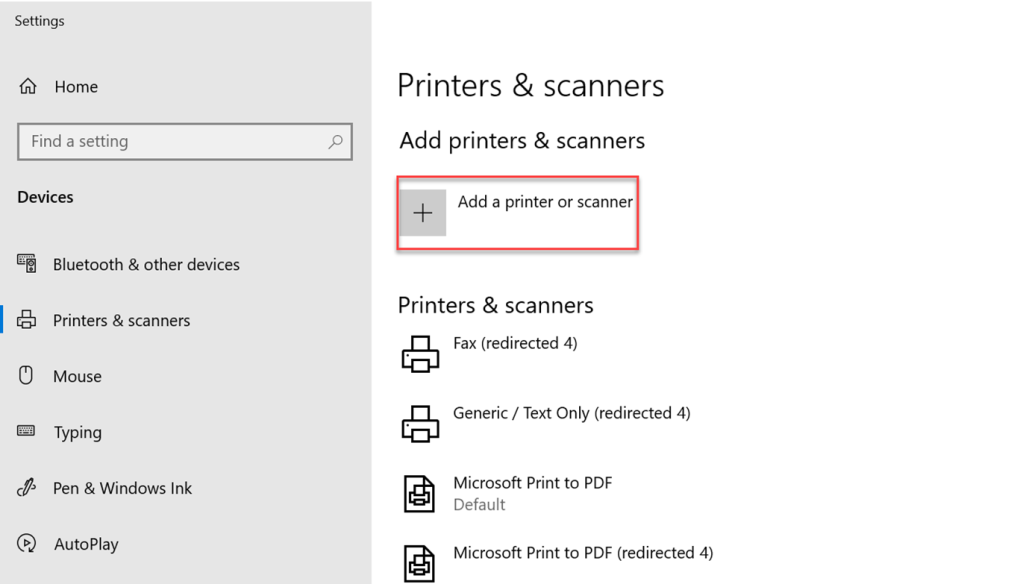Click the default Microsoft Print to PDF icon
The image size is (1023, 584).
pos(420,494)
